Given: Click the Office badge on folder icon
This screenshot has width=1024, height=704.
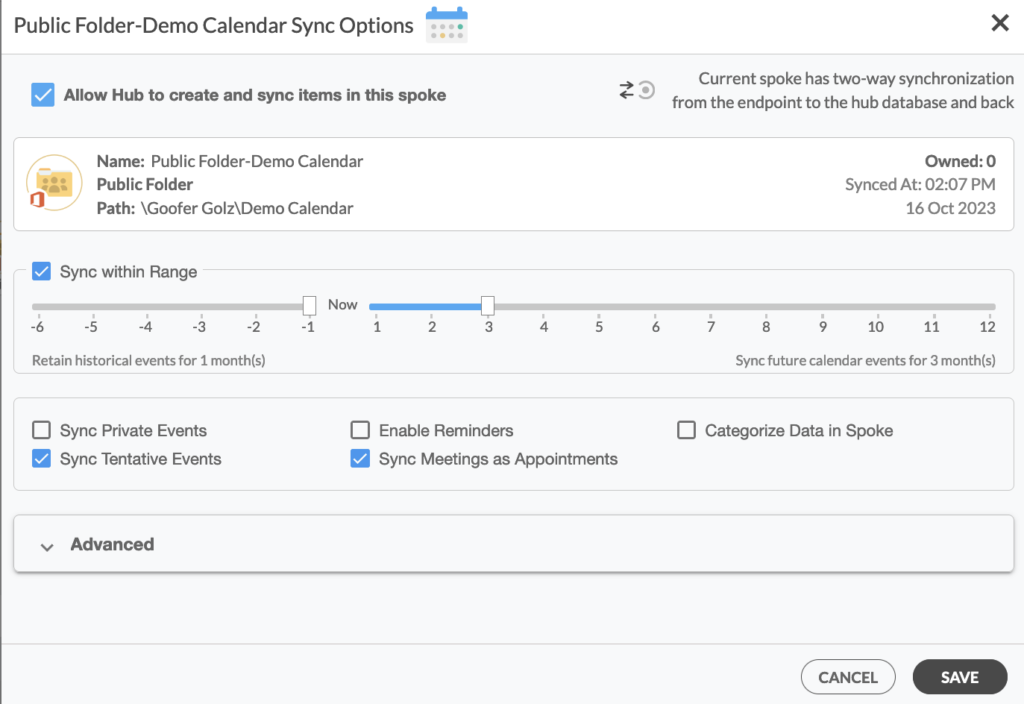Looking at the screenshot, I should pos(38,199).
